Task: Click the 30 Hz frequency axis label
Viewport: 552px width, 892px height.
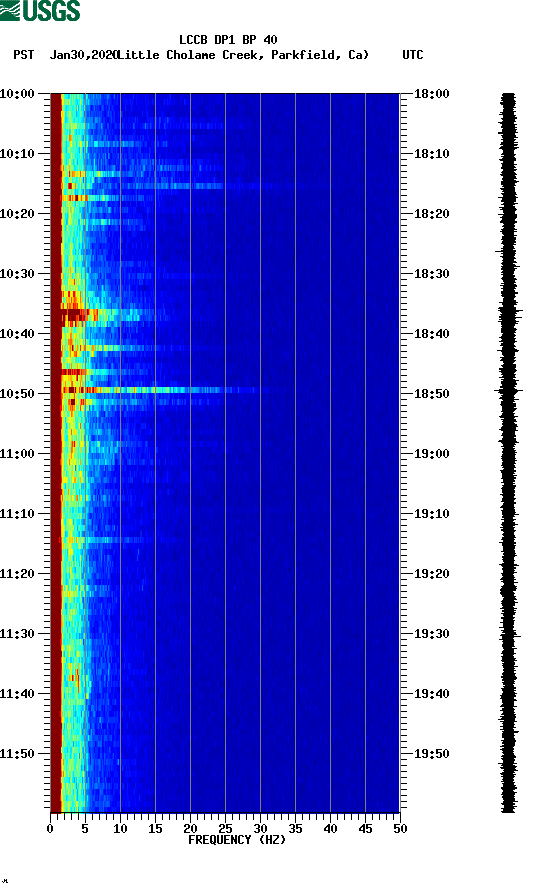Action: (260, 829)
